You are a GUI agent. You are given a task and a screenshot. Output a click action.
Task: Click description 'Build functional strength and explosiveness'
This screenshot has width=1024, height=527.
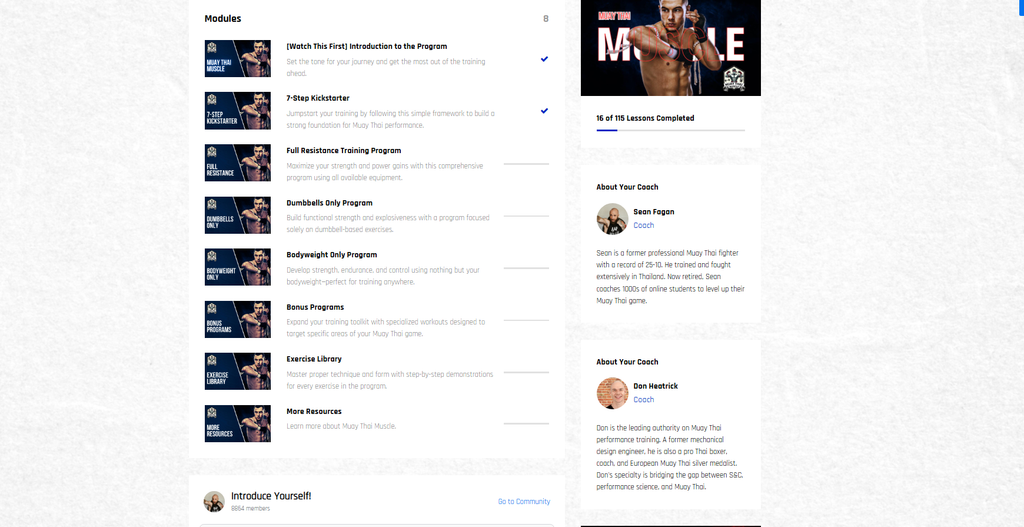tap(387, 224)
